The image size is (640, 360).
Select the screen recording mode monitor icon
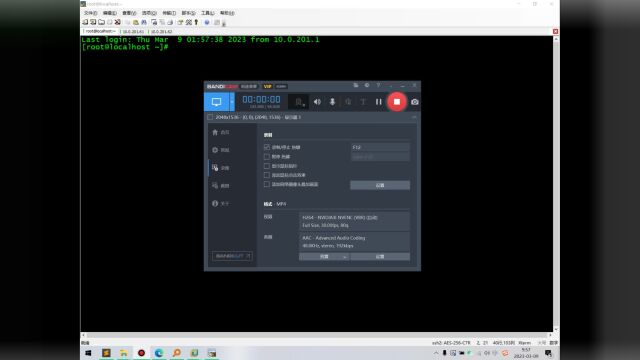(x=216, y=102)
